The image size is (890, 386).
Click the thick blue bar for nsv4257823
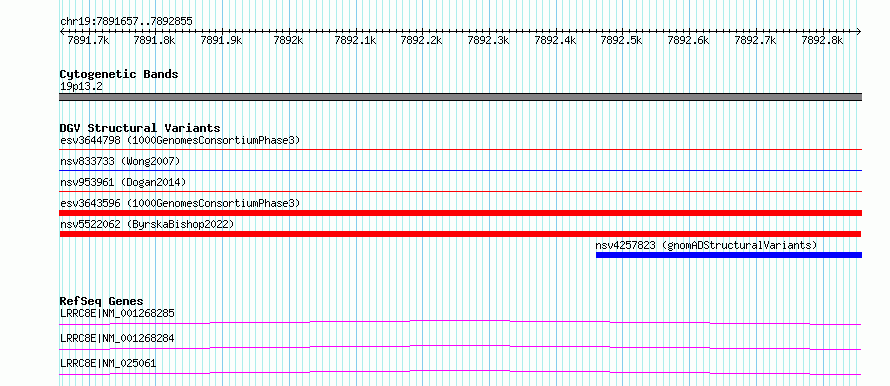(x=729, y=255)
